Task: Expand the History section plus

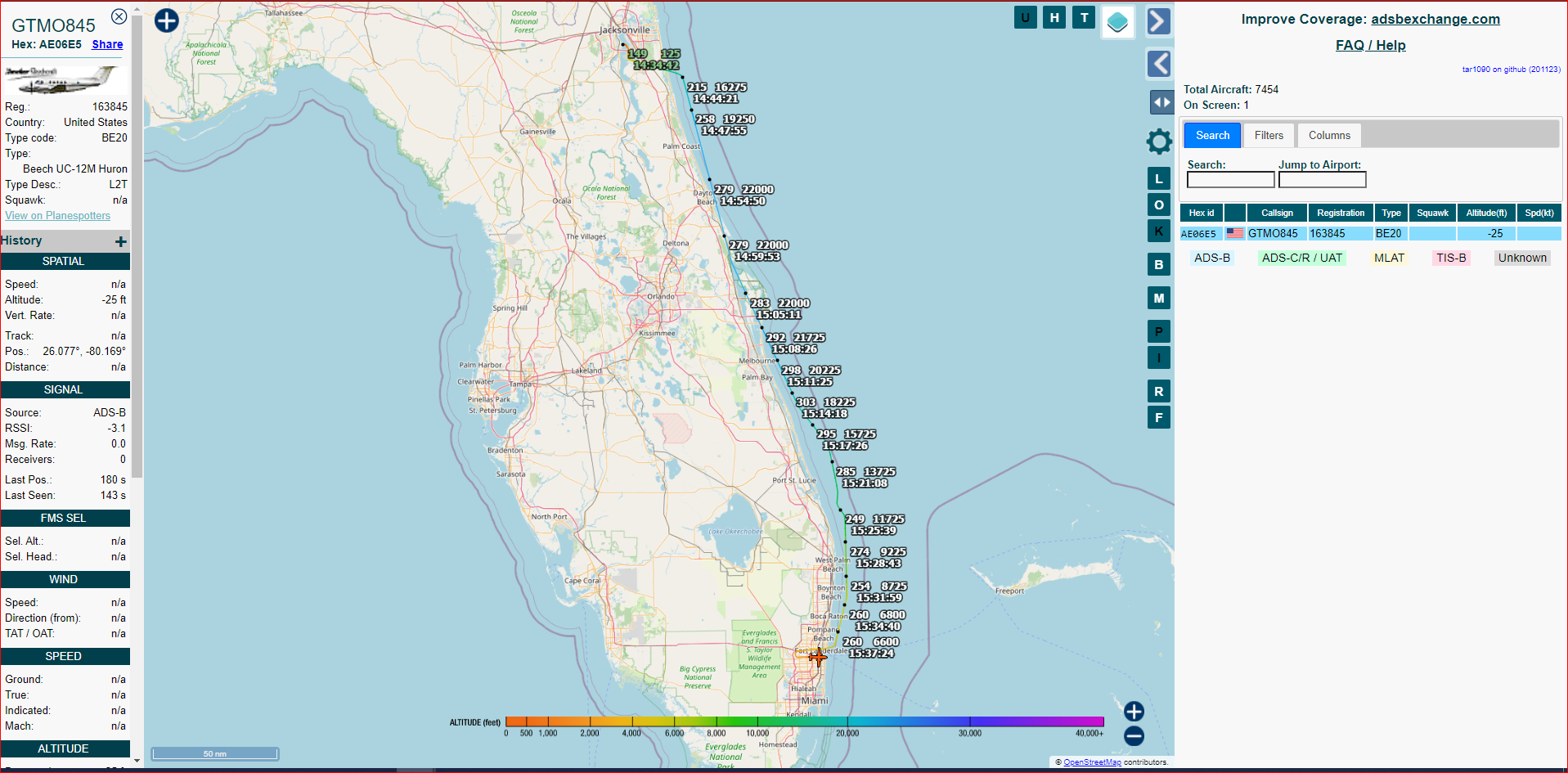Action: 121,241
